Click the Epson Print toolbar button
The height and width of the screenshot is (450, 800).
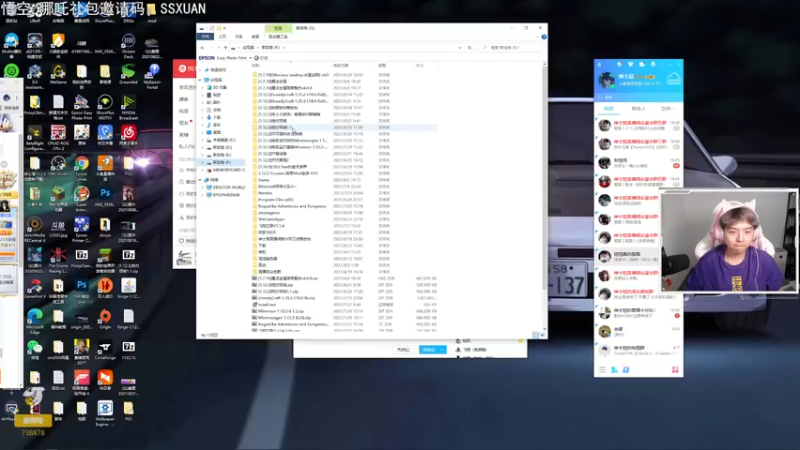click(261, 58)
